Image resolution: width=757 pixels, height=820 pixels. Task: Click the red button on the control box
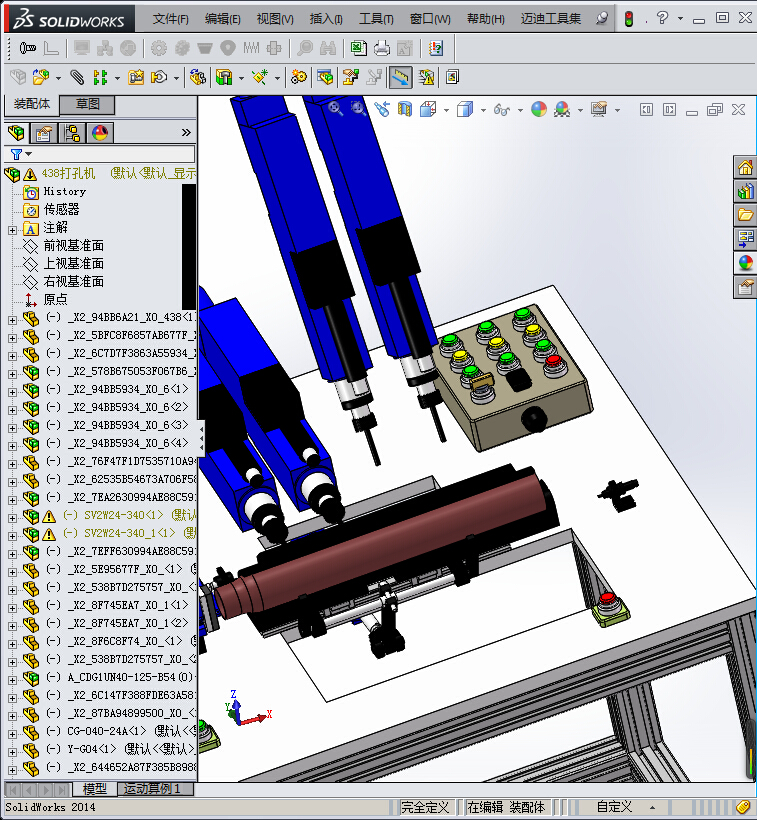(x=553, y=360)
